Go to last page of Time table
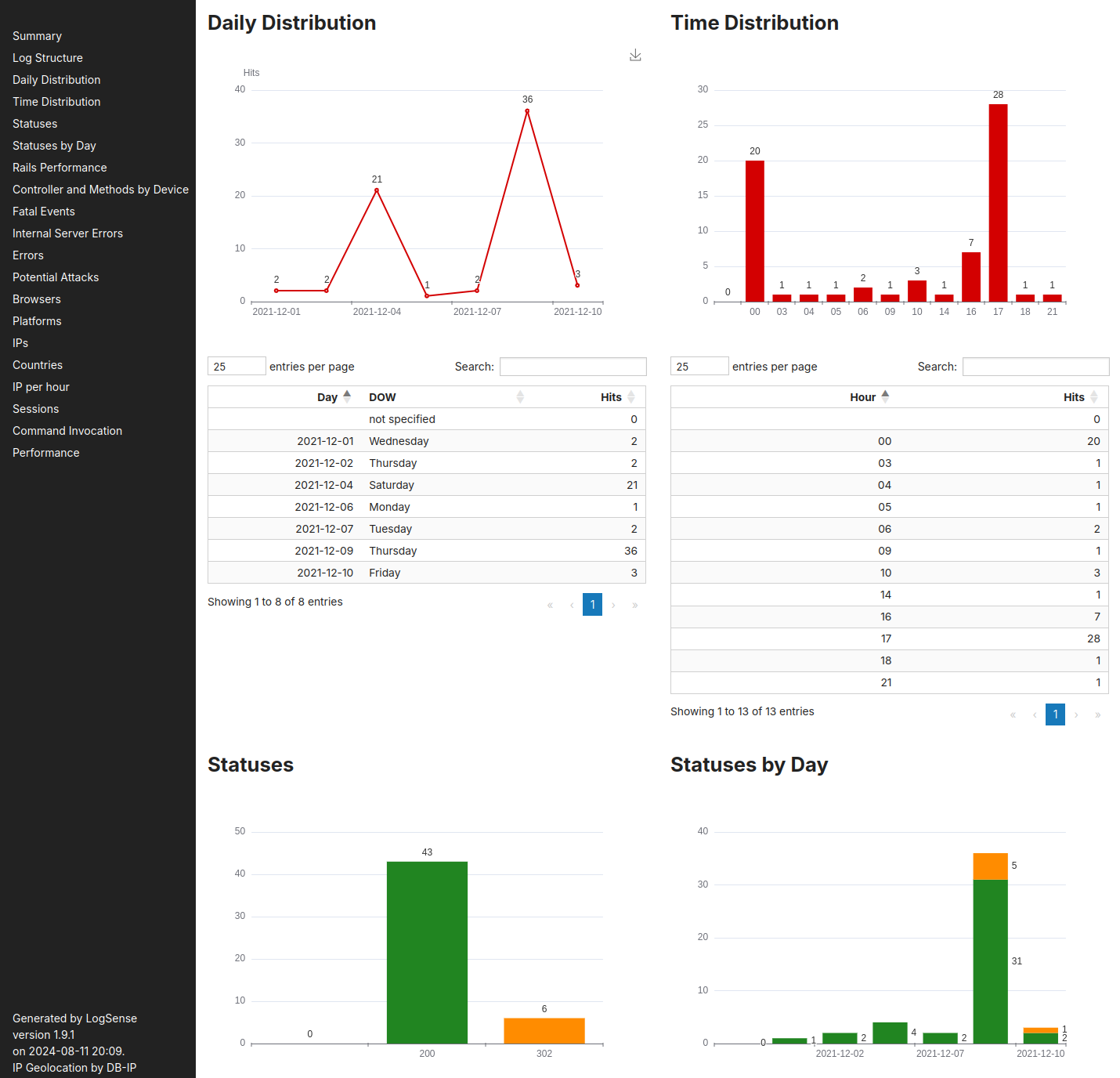This screenshot has height=1078, width=1120. [x=1097, y=714]
